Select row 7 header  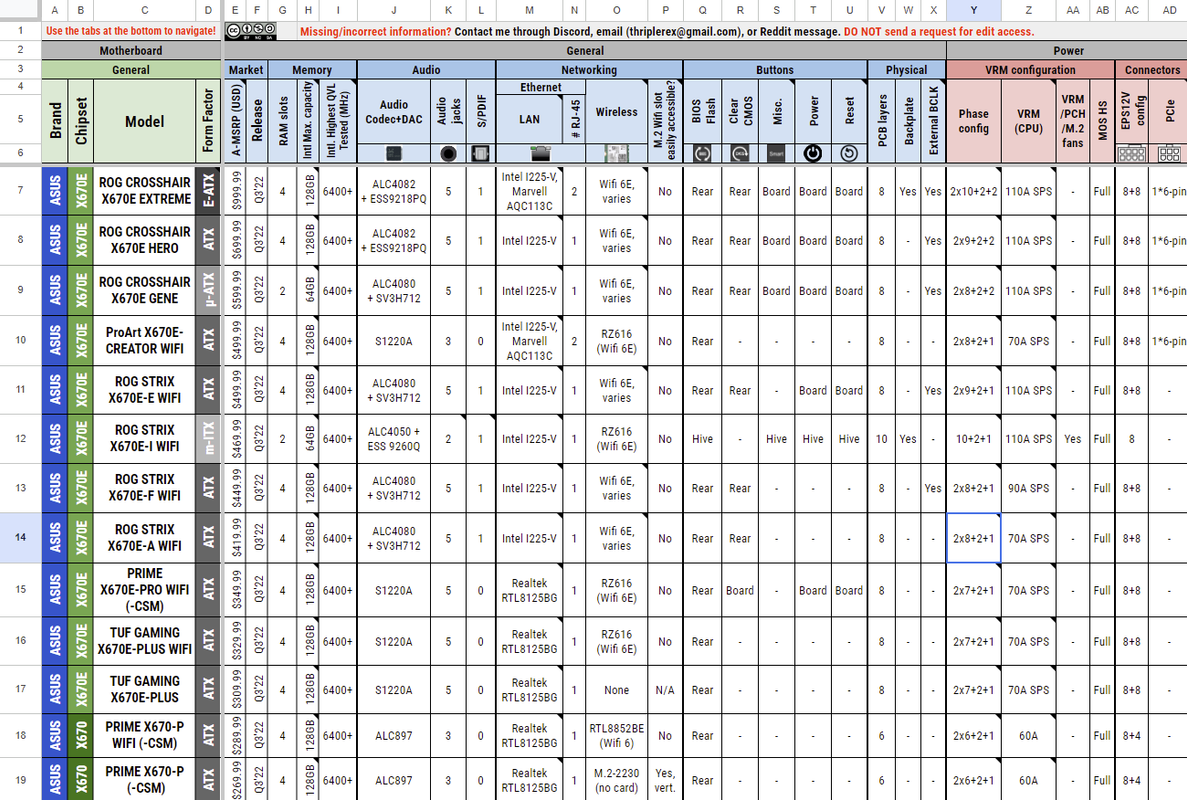tap(20, 190)
